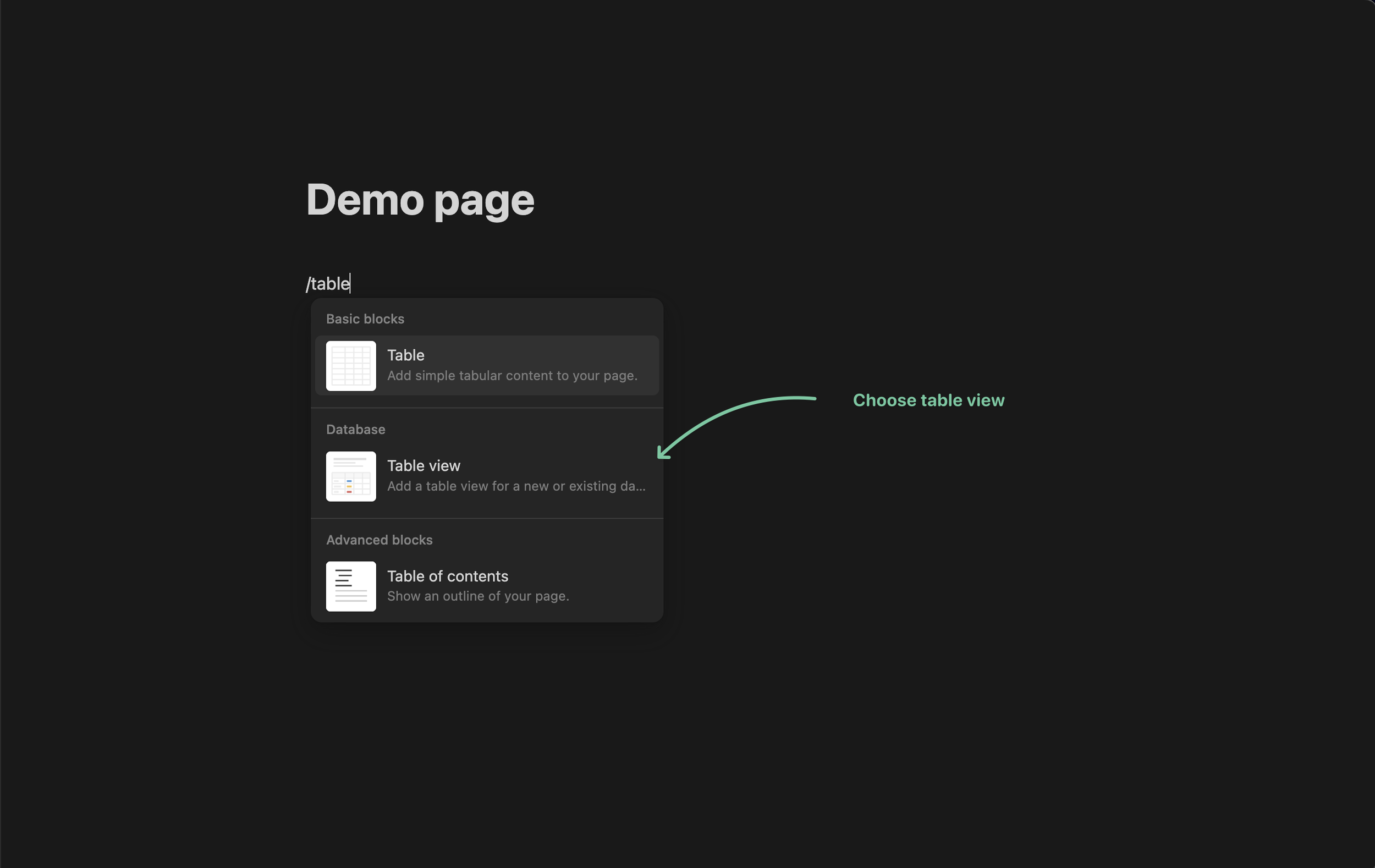Click 'Show an outline of your page' text

(x=477, y=596)
